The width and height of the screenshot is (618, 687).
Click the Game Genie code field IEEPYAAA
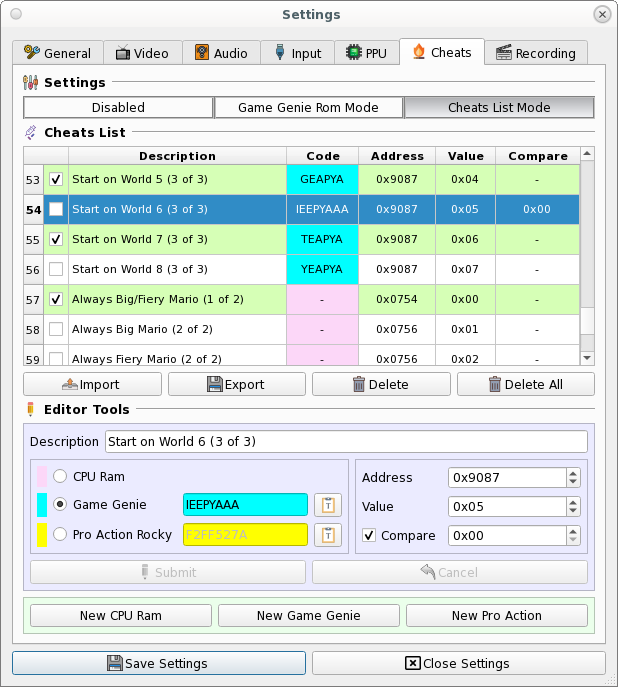(245, 505)
